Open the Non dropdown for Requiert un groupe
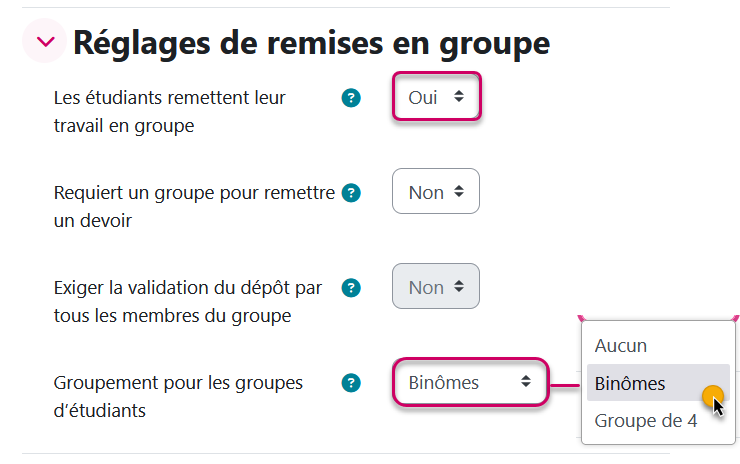 436,192
